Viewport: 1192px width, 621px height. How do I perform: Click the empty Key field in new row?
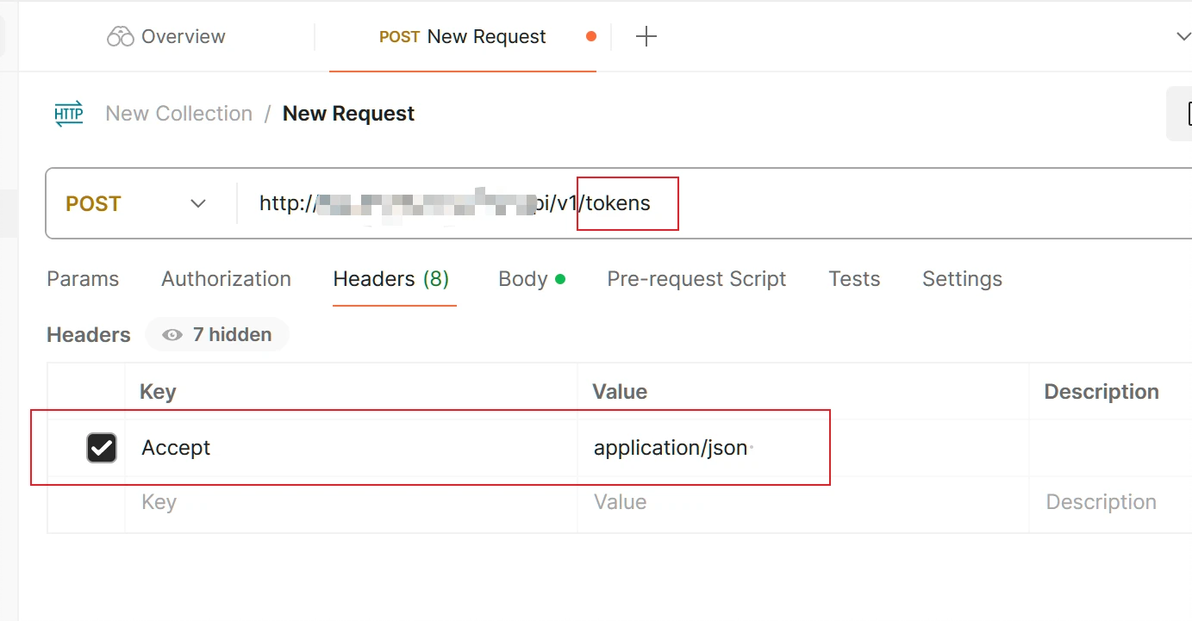350,502
